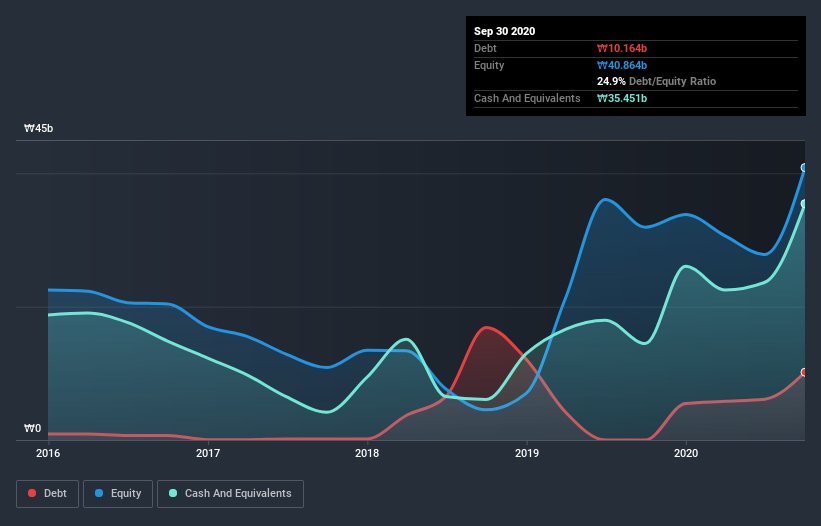Click the Sep 30 2020 tooltip date

point(505,31)
